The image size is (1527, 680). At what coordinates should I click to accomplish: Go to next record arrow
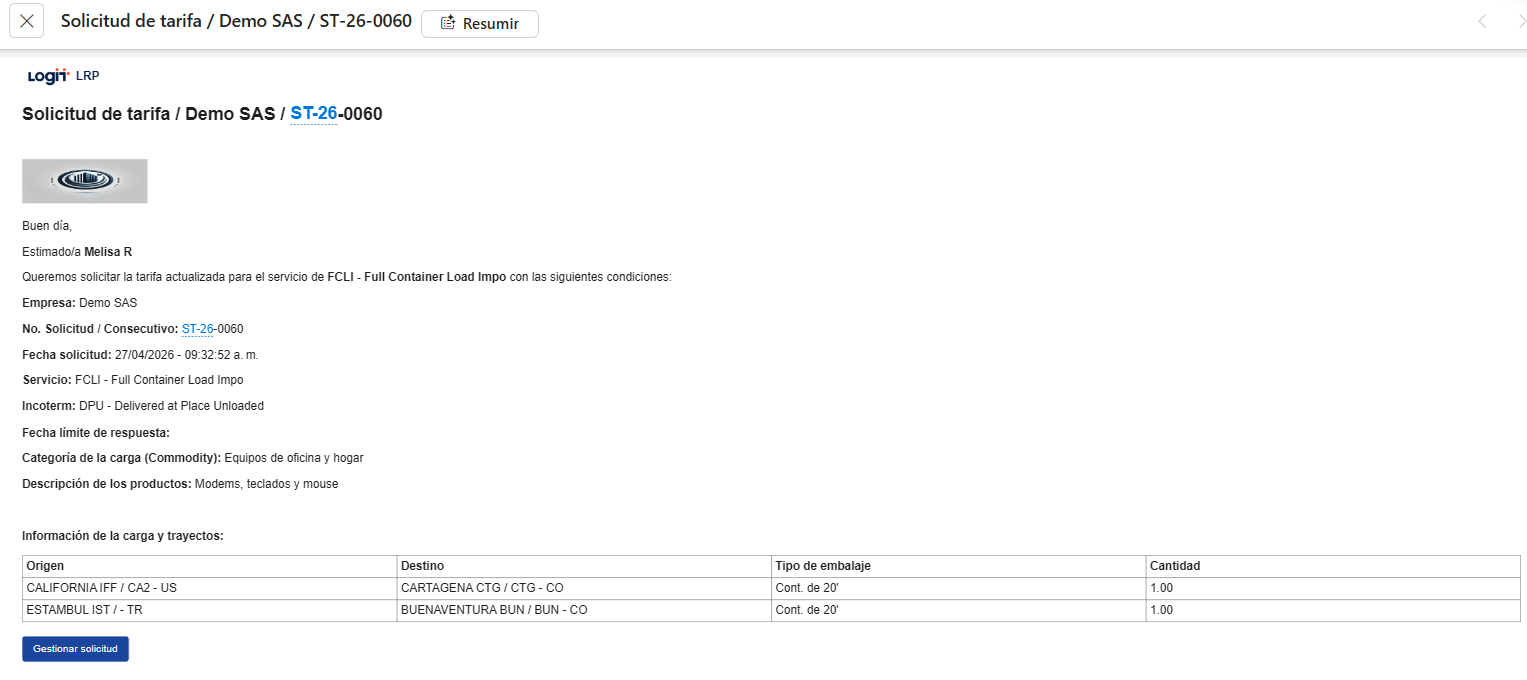pyautogui.click(x=1521, y=21)
